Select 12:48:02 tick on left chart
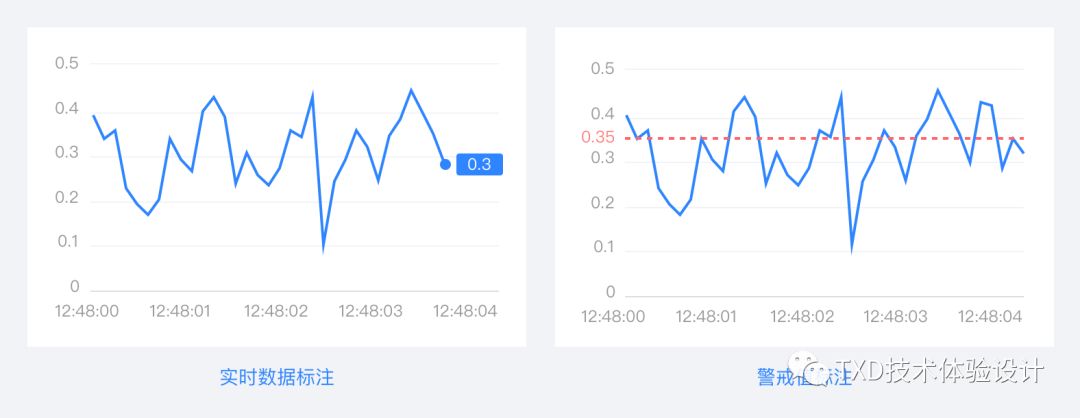Screen dimensions: 1080x418 coord(276,311)
